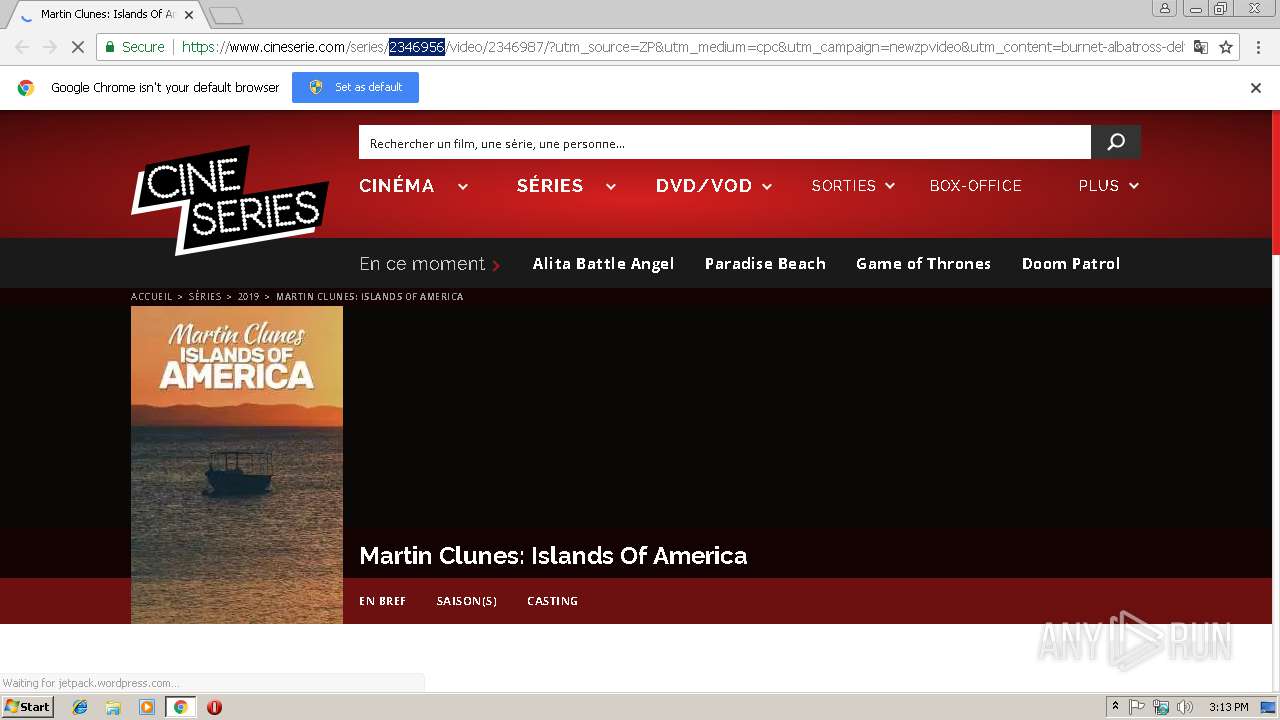The height and width of the screenshot is (720, 1280).
Task: Click the show desktop tray icon
Action: pos(1268,707)
